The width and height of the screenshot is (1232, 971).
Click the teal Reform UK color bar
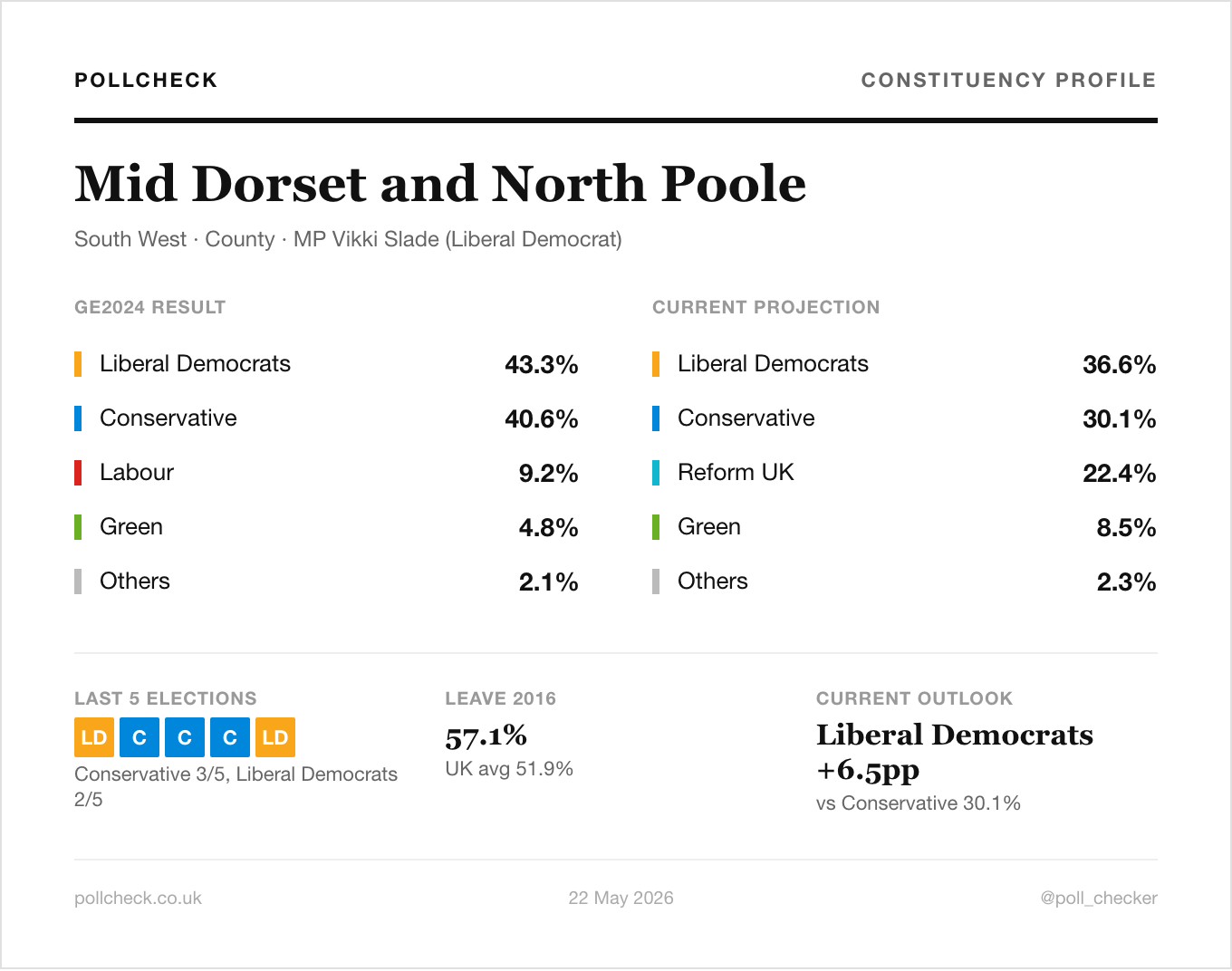click(x=656, y=473)
